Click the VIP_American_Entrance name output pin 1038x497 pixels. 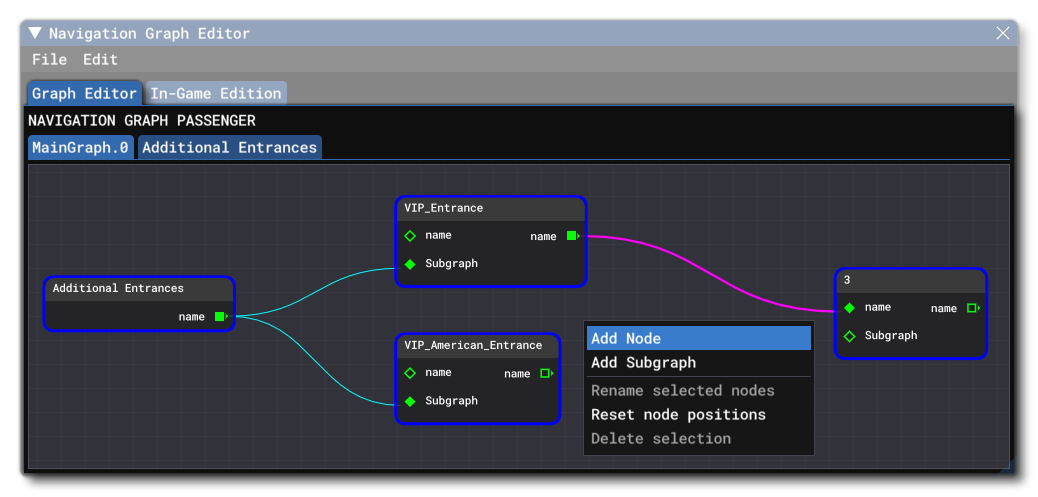[546, 373]
